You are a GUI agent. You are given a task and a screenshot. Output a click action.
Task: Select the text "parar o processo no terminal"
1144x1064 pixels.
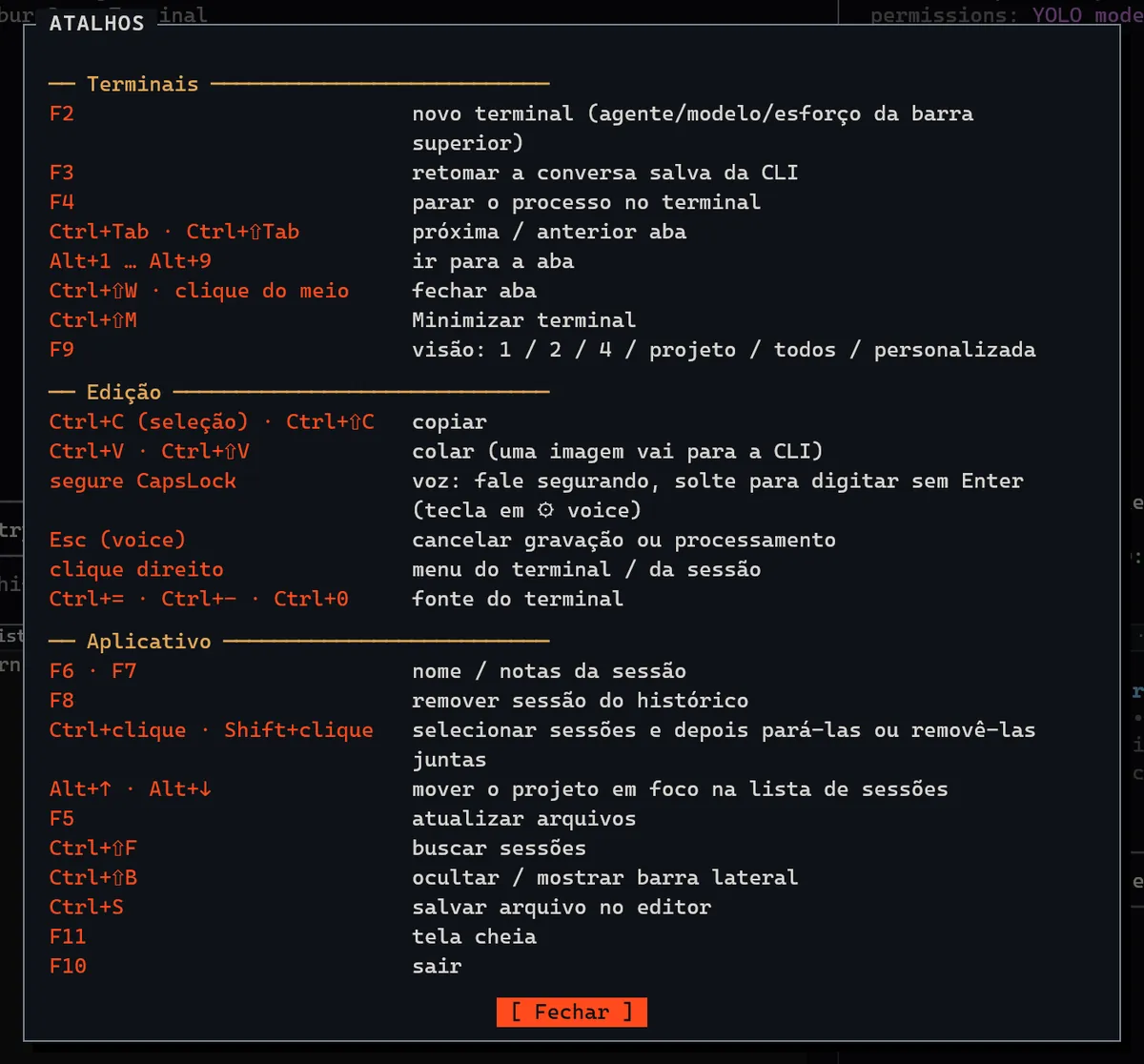coord(586,202)
